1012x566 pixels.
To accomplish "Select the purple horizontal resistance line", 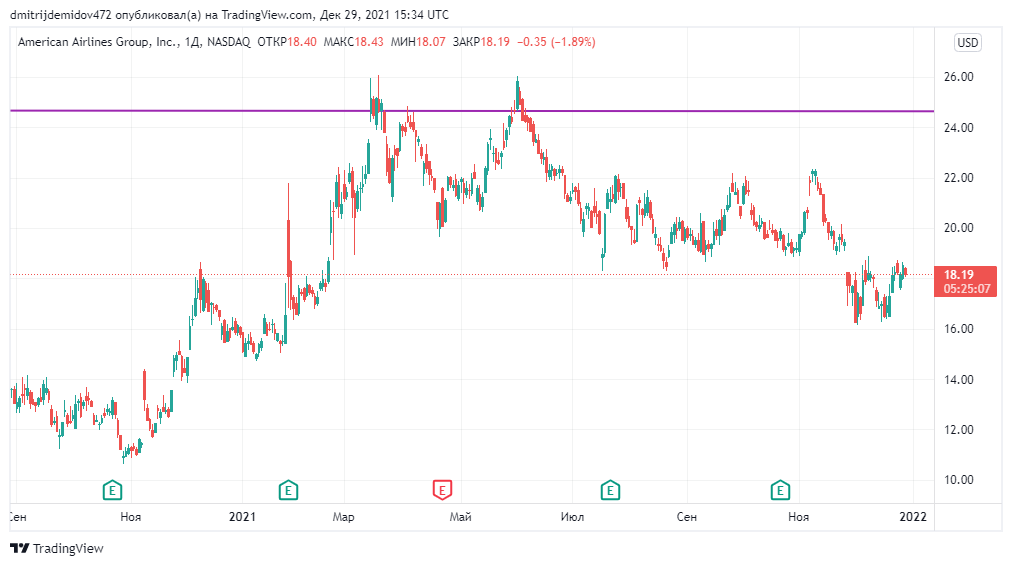I will [x=472, y=111].
